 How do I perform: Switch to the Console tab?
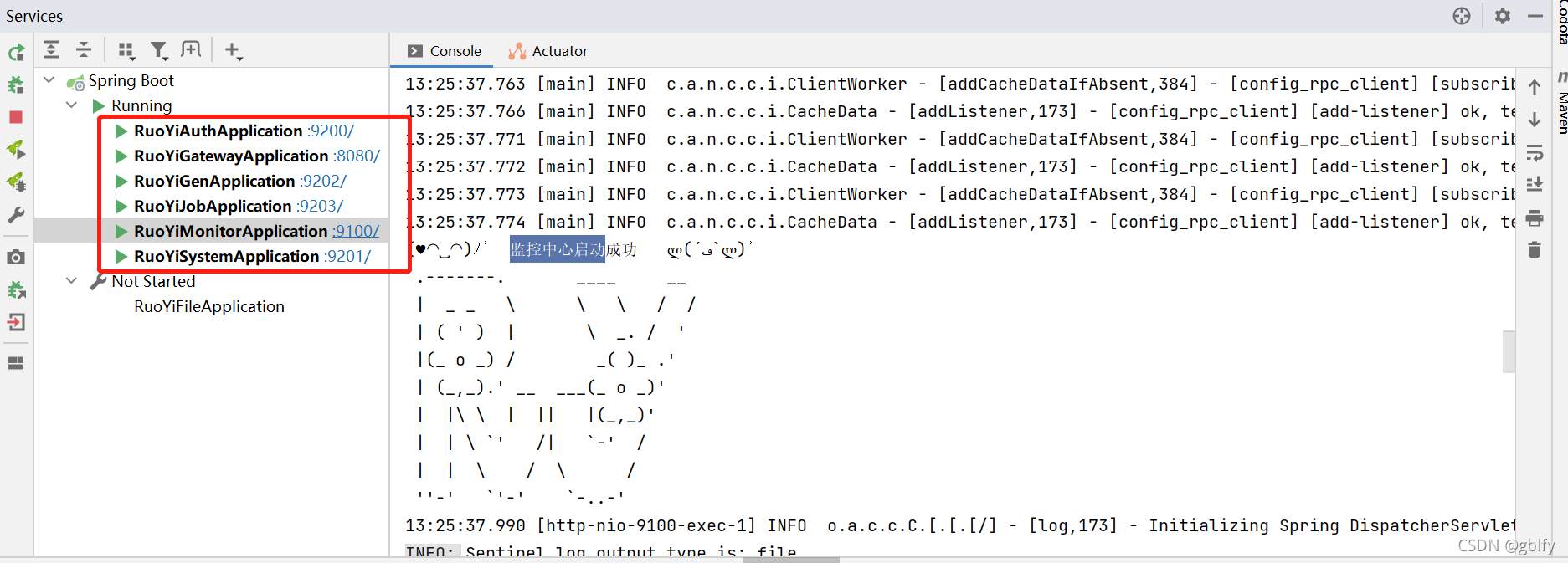click(x=445, y=51)
